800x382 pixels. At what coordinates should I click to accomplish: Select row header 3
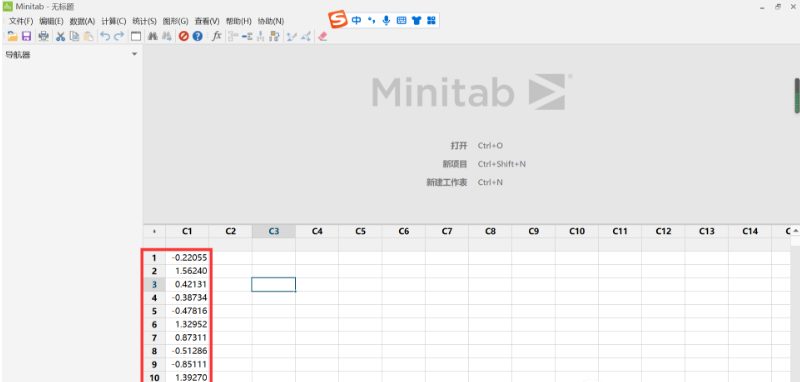(154, 285)
